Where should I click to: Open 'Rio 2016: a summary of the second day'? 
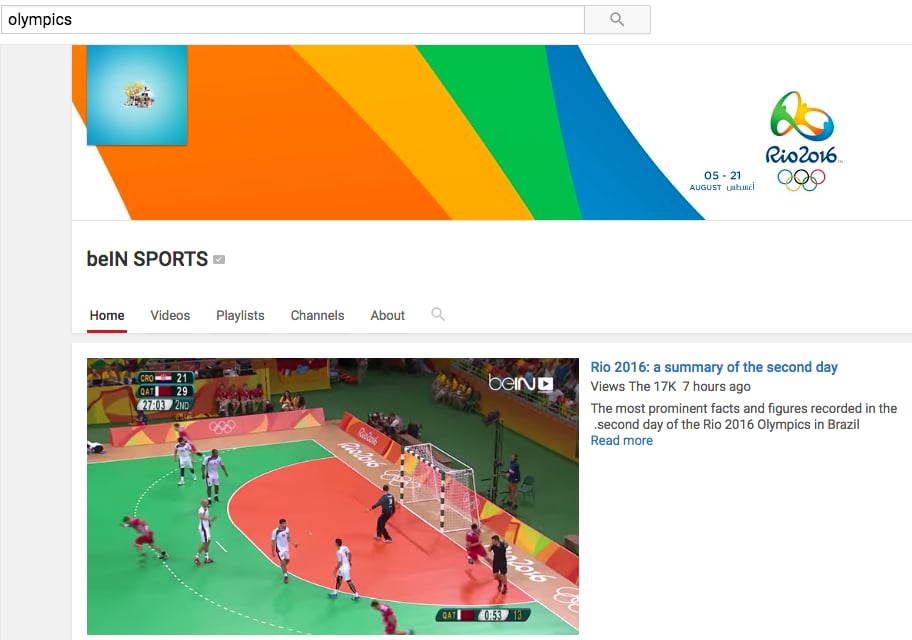tap(714, 367)
